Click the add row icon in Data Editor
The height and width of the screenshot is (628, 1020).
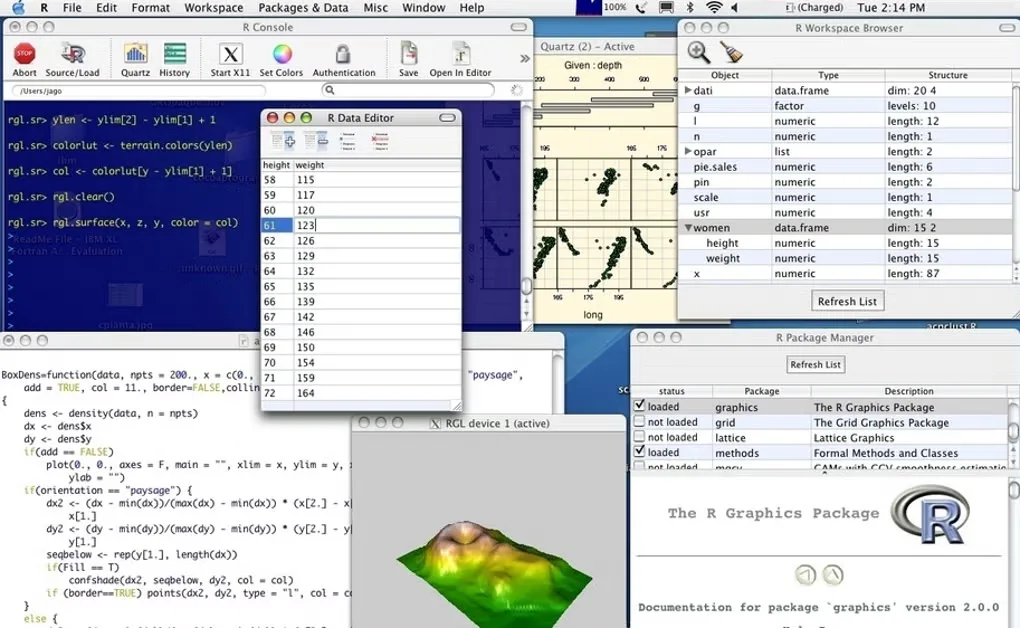coord(348,140)
